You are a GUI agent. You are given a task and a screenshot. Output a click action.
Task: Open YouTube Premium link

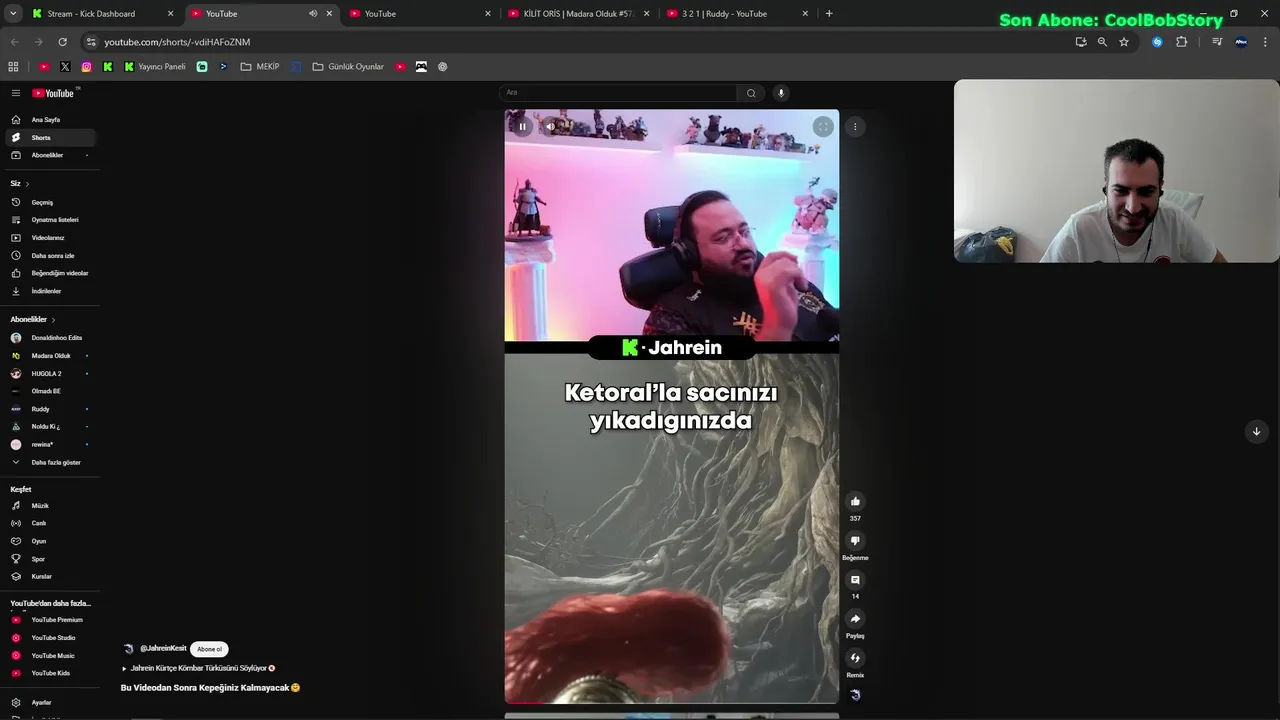pyautogui.click(x=50, y=620)
